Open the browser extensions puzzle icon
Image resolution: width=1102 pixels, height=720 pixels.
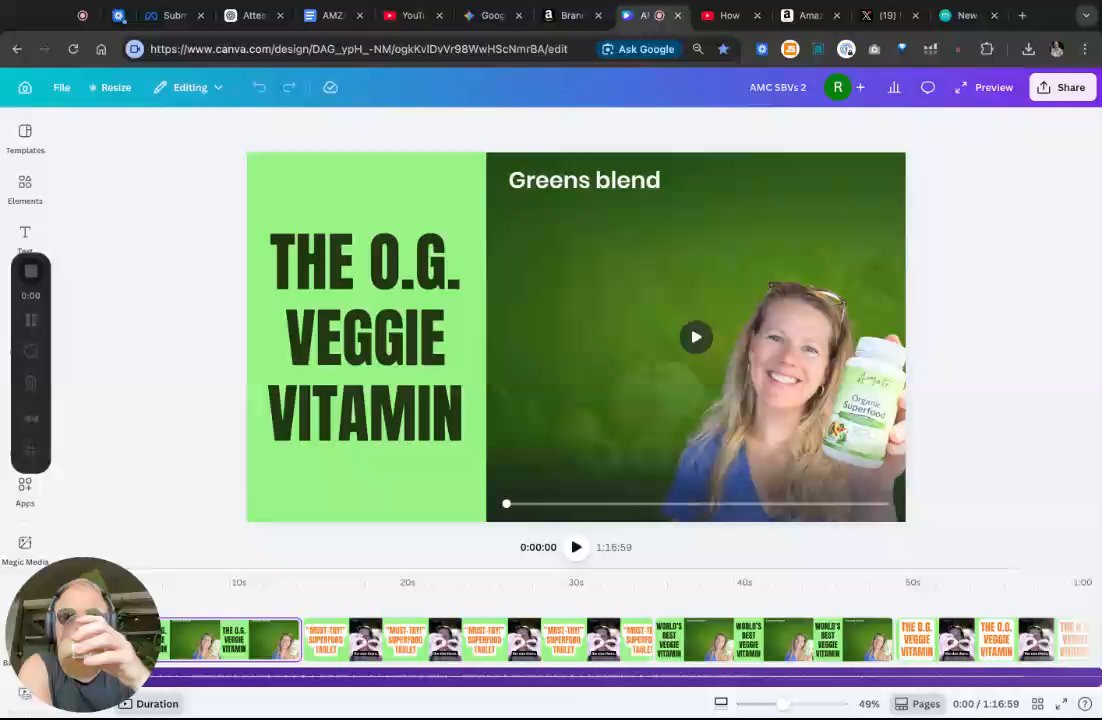click(x=987, y=49)
